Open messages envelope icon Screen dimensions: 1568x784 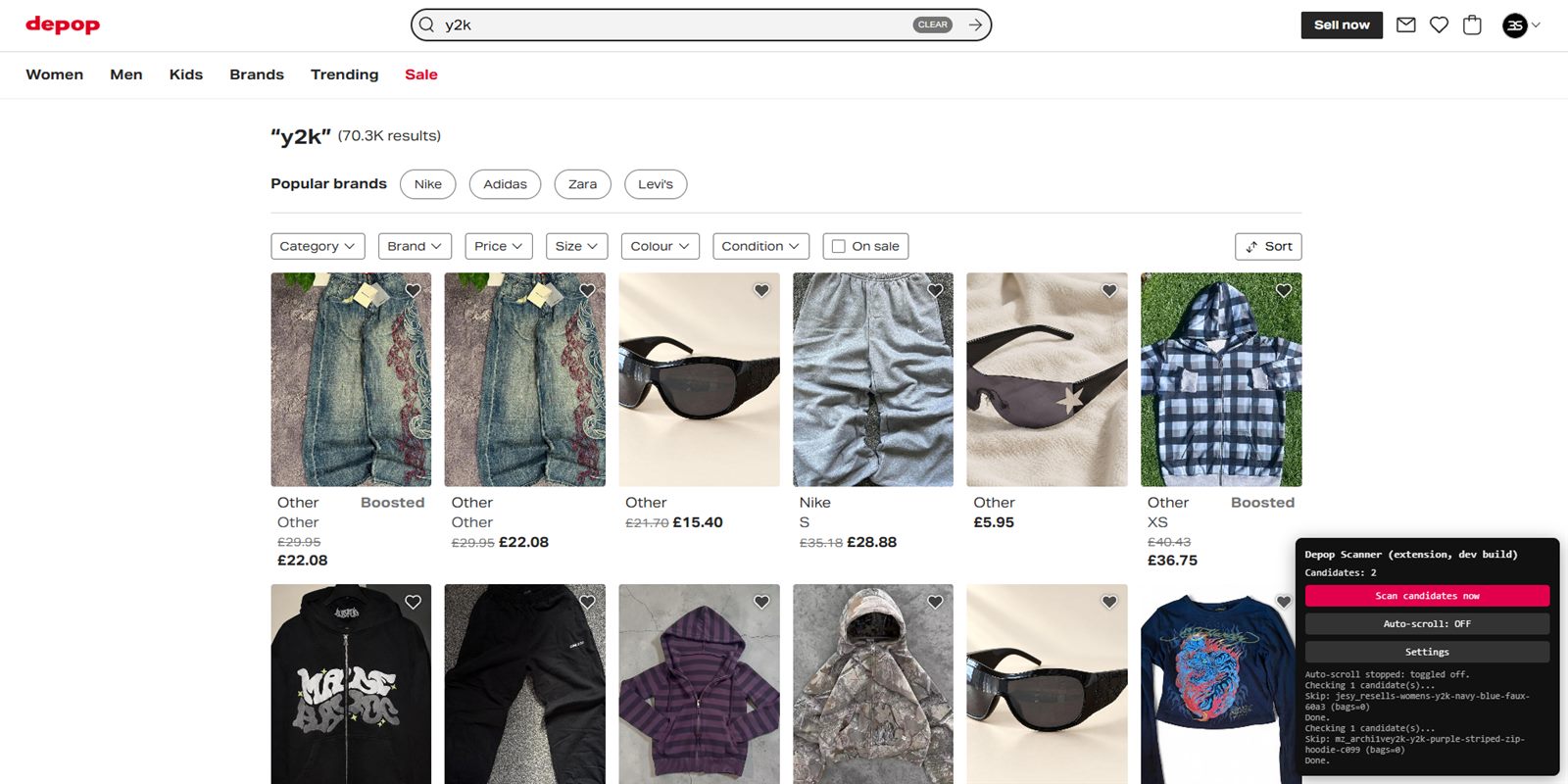(1405, 24)
